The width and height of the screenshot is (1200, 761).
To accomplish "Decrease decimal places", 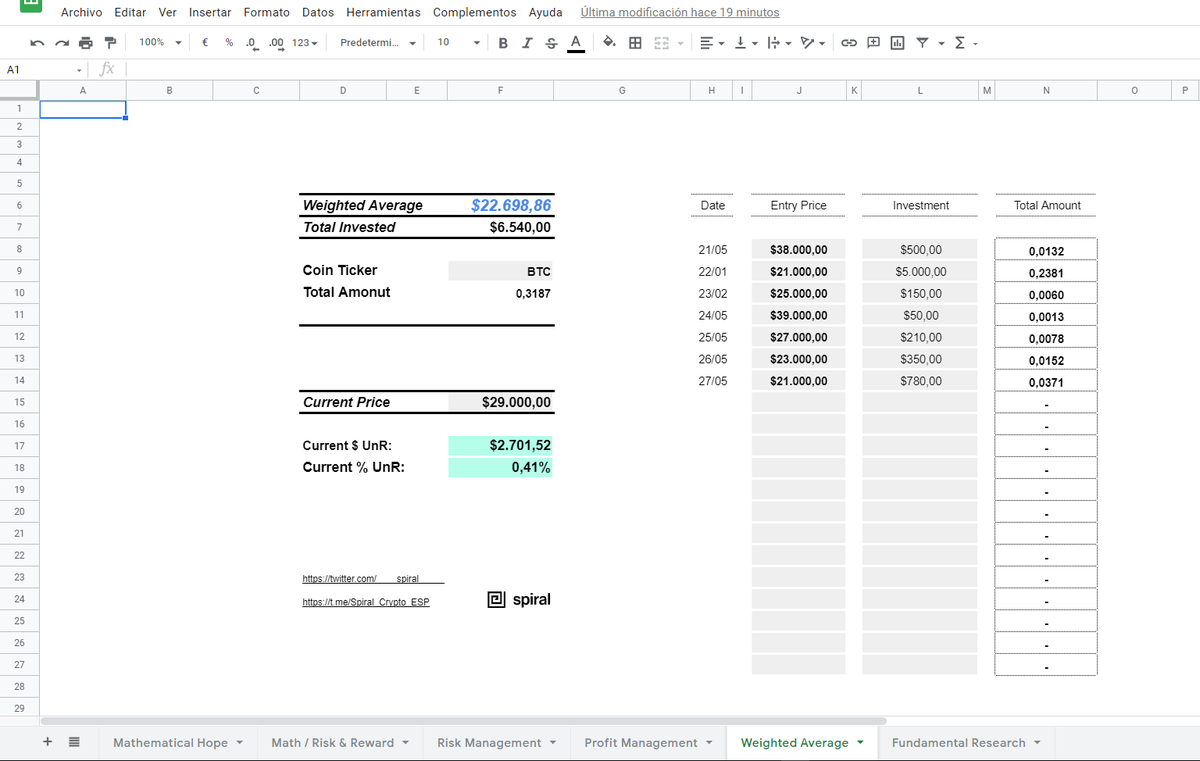I will [252, 43].
